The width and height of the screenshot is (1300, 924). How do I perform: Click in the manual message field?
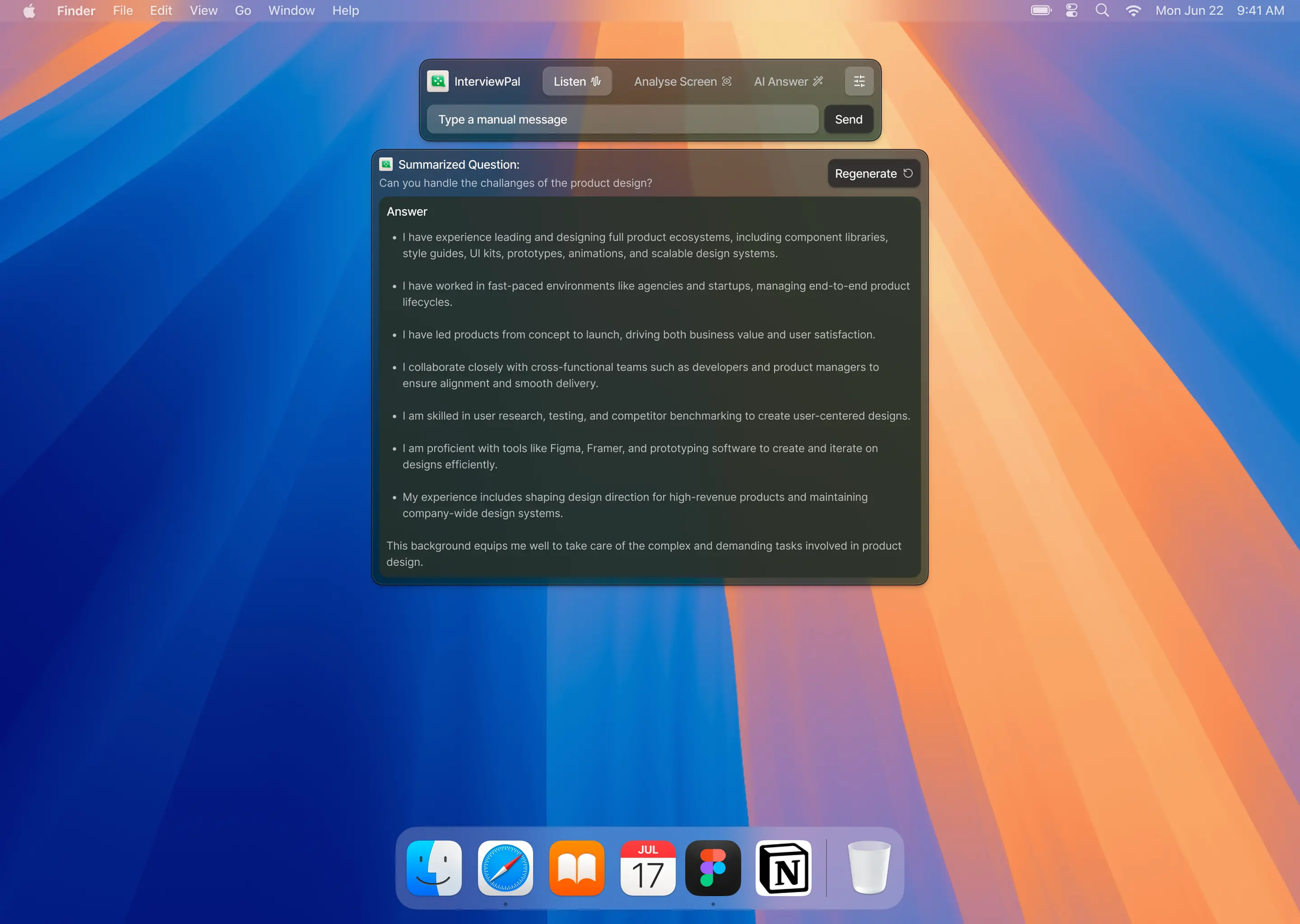point(622,120)
